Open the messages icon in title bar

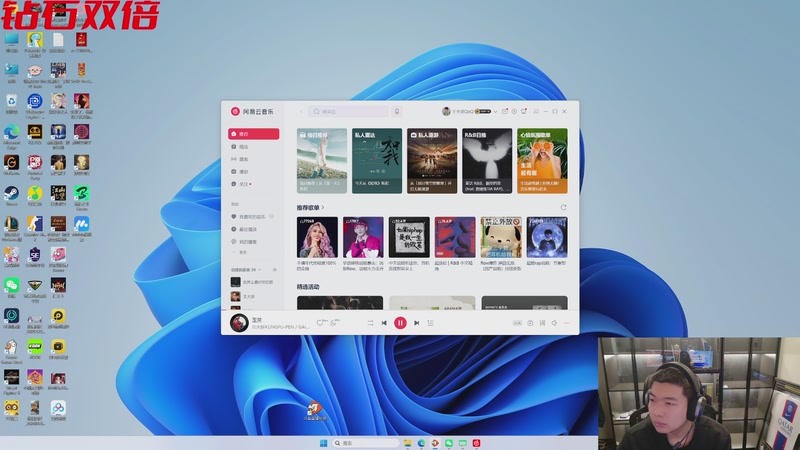point(505,111)
